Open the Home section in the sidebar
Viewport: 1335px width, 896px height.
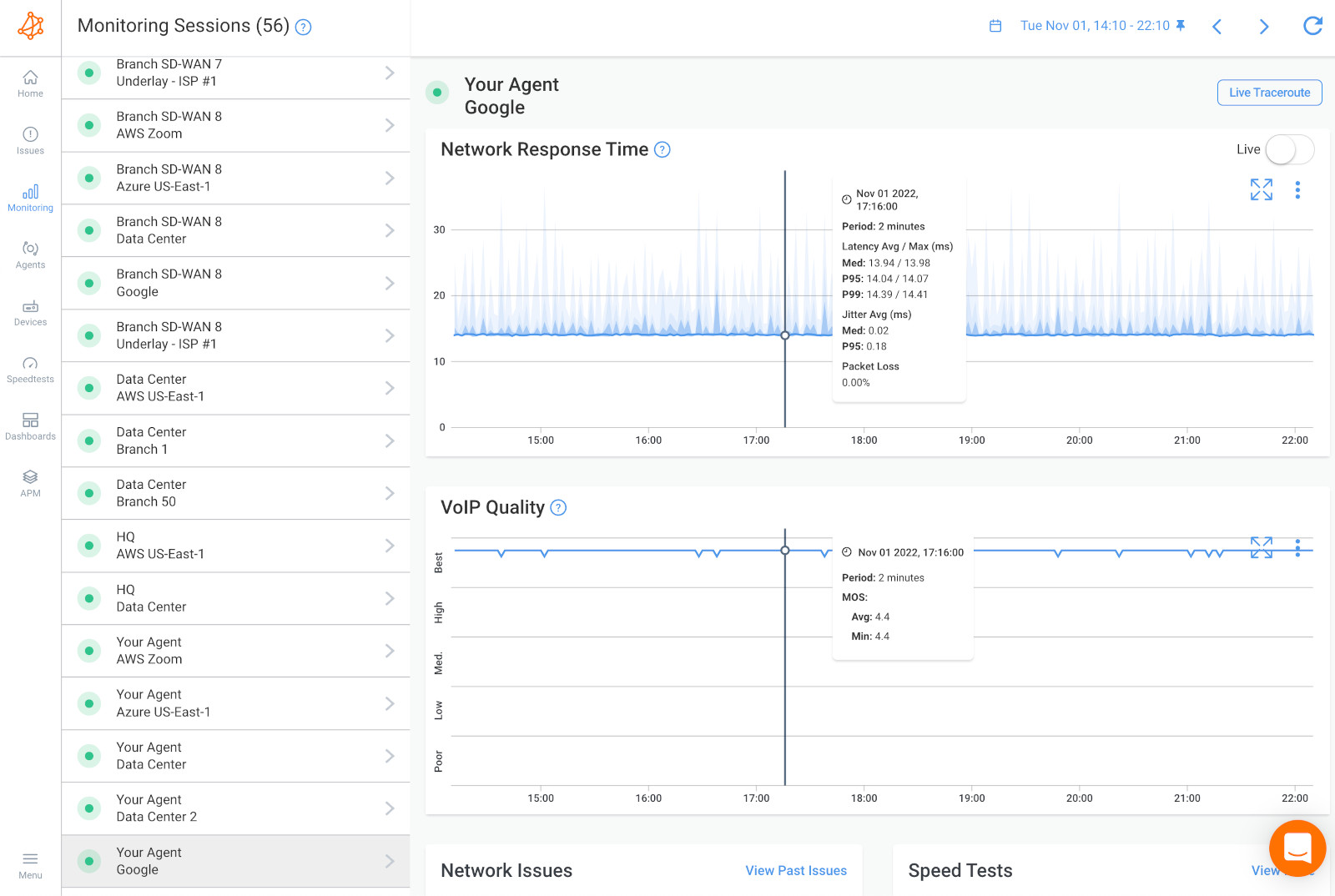pos(30,82)
